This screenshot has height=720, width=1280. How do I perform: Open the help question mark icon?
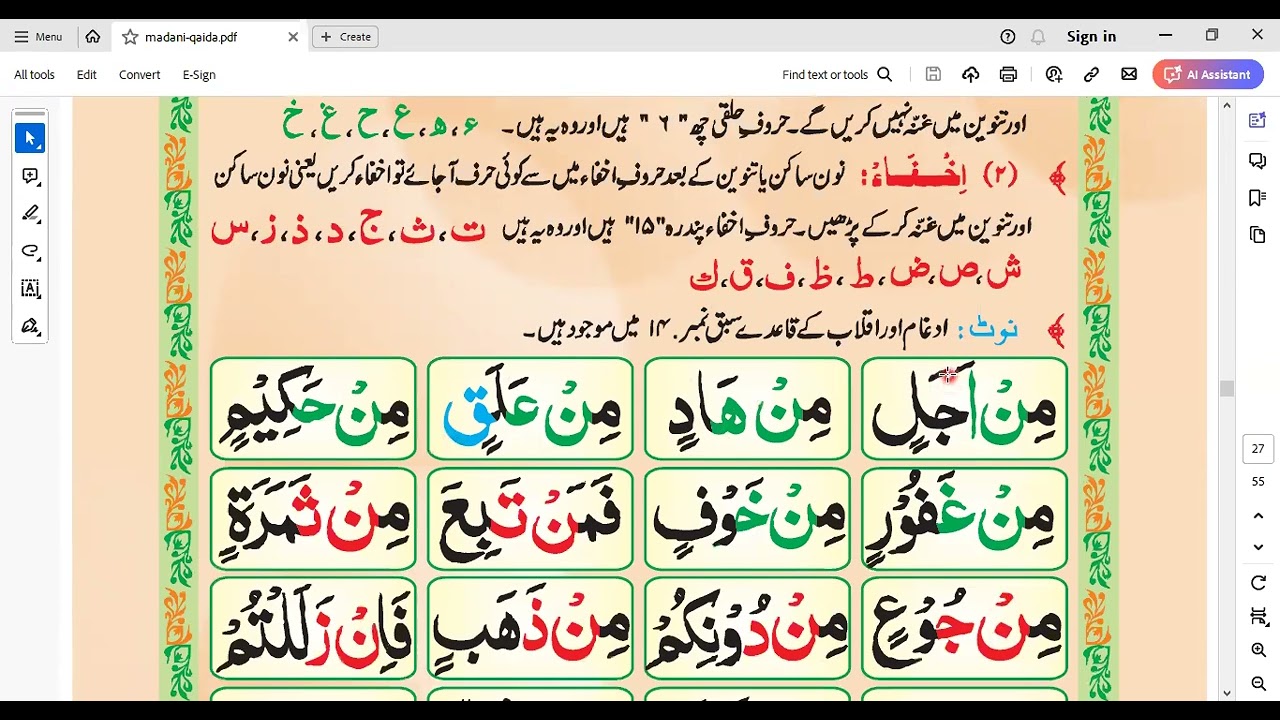1007,37
